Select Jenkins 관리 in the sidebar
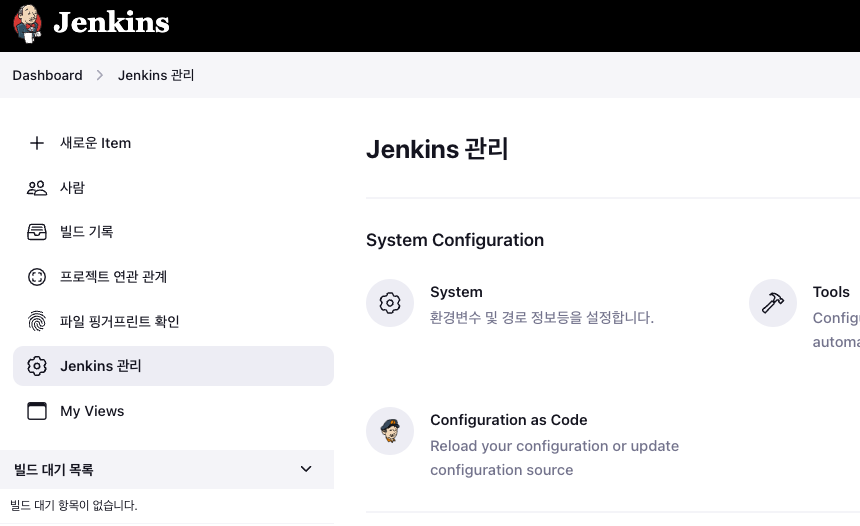The width and height of the screenshot is (860, 526). pos(173,366)
